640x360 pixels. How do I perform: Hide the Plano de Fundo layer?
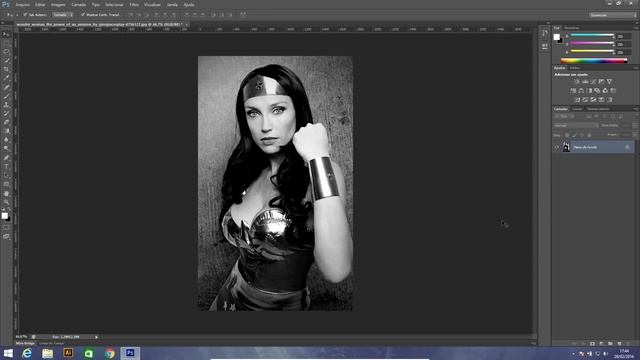[557, 147]
